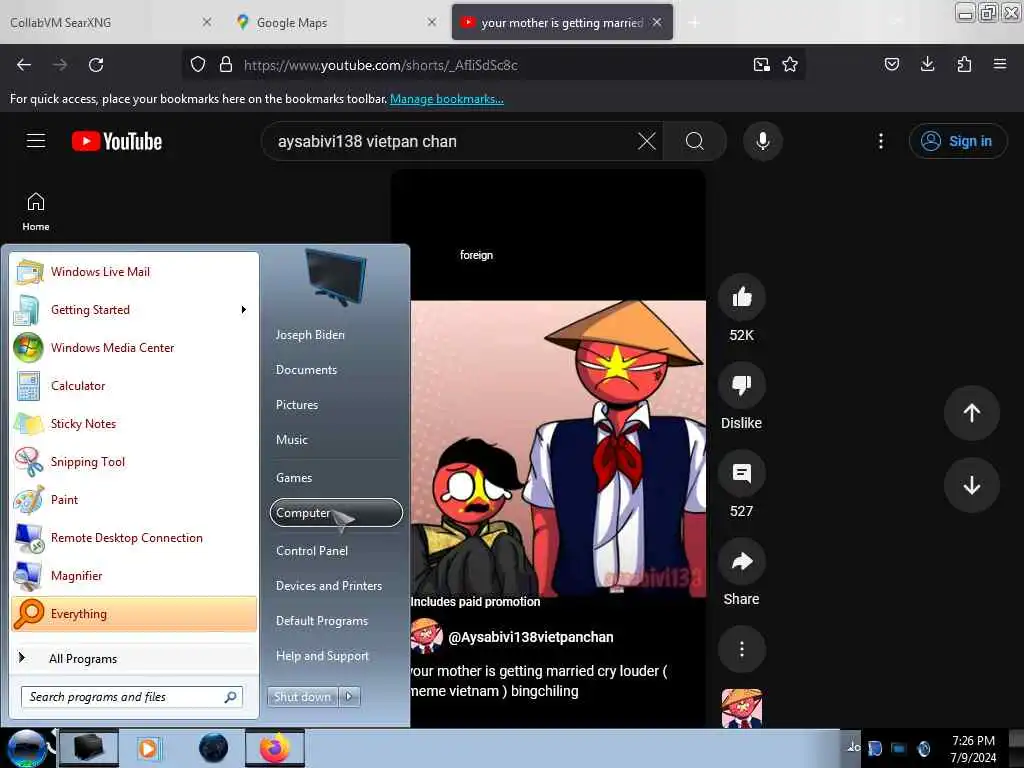
Task: Open Computer in Start menu
Action: pyautogui.click(x=336, y=513)
